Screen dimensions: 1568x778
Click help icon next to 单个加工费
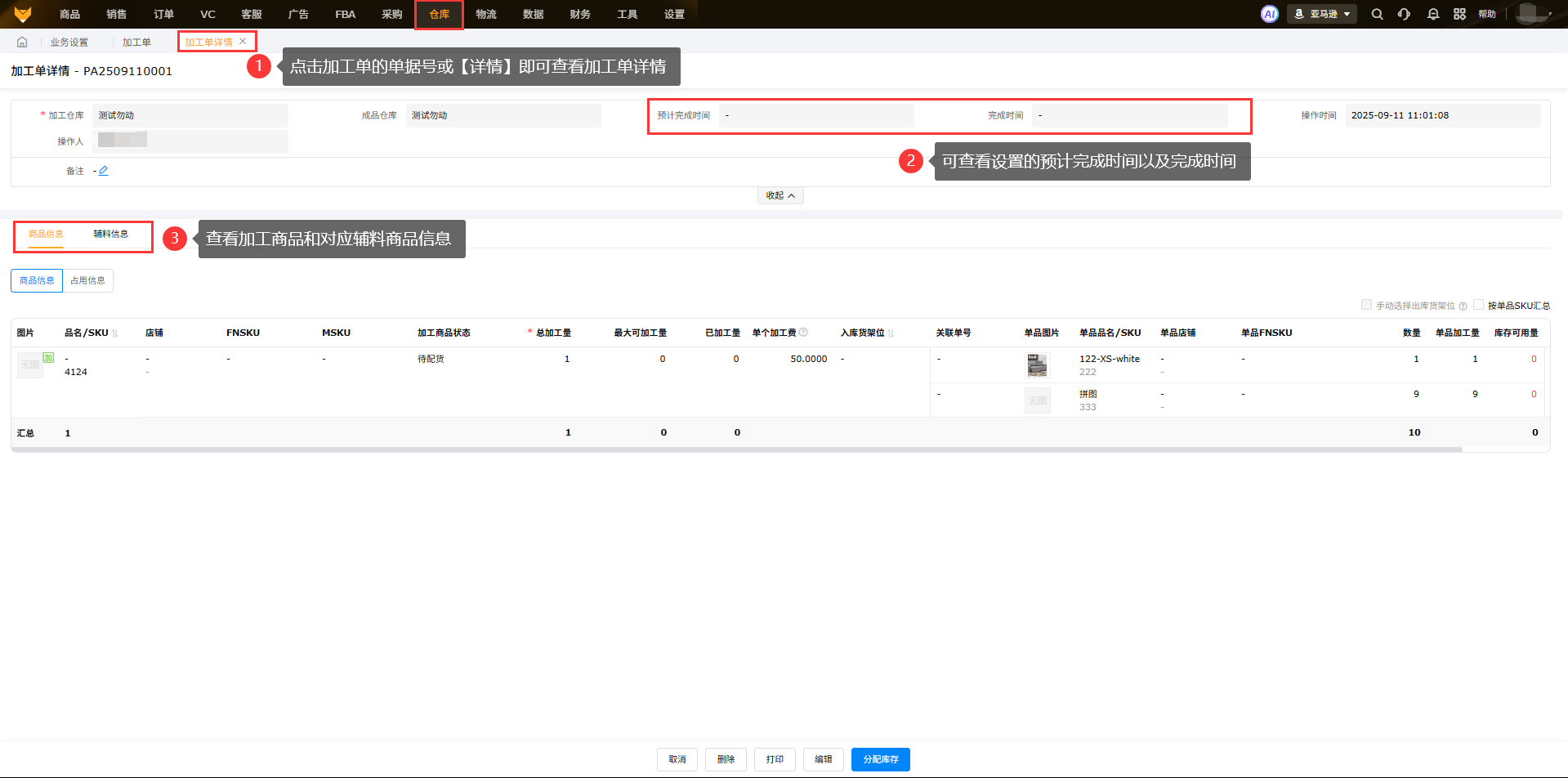click(803, 332)
